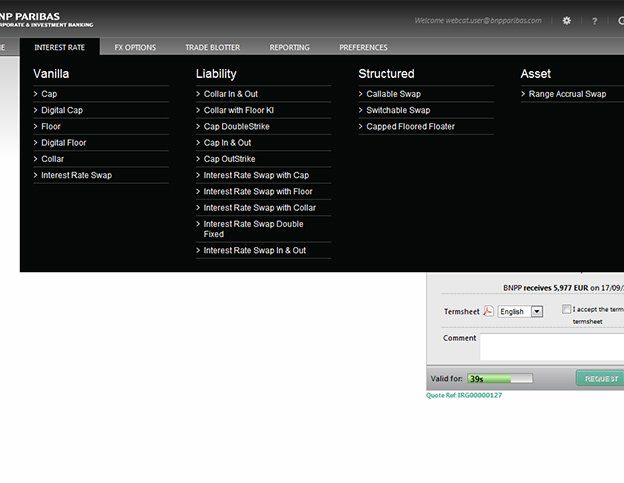Open the termsheet language dropdown arrow
The height and width of the screenshot is (483, 624).
click(x=537, y=312)
